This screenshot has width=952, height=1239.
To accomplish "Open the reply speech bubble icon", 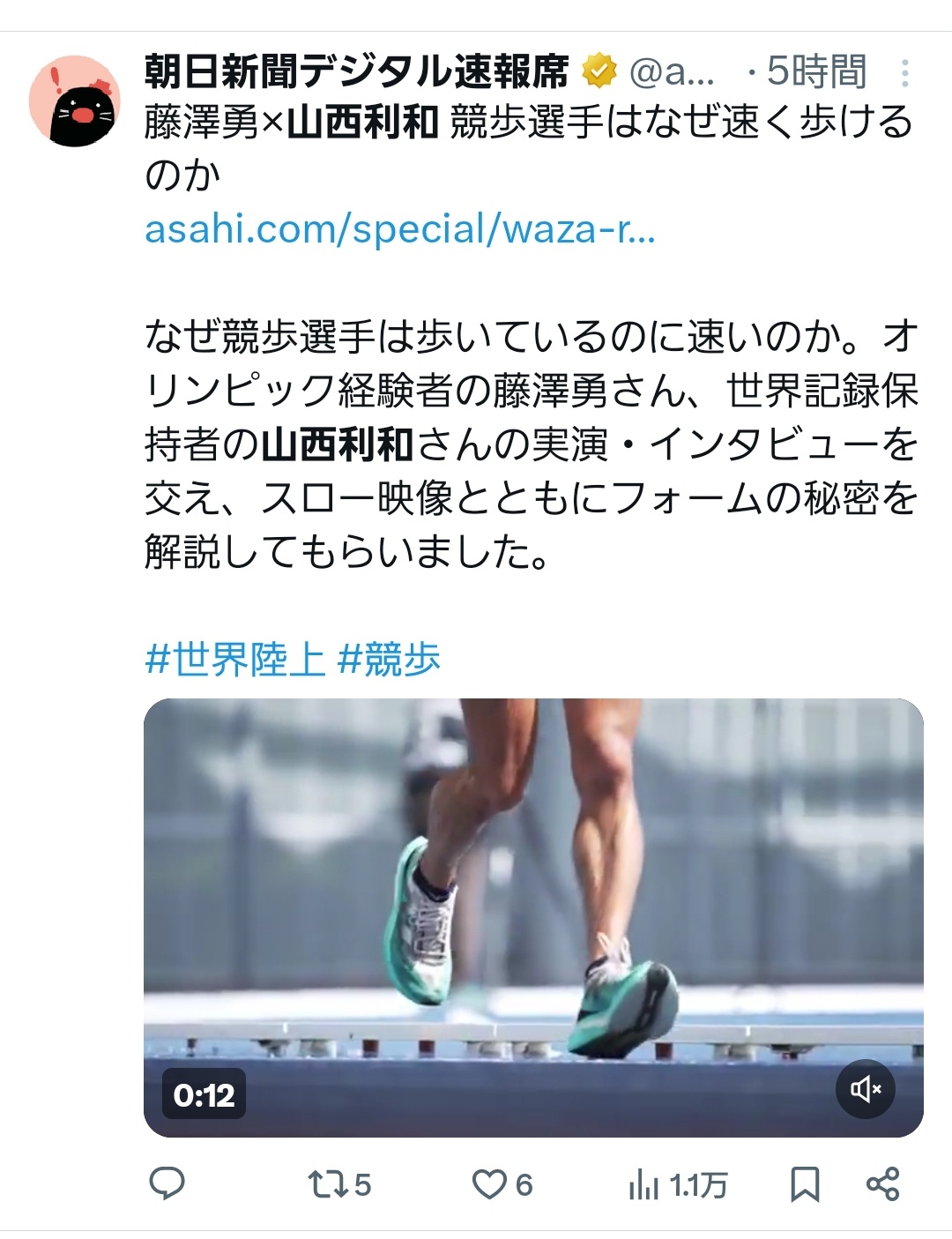I will coord(167,1183).
